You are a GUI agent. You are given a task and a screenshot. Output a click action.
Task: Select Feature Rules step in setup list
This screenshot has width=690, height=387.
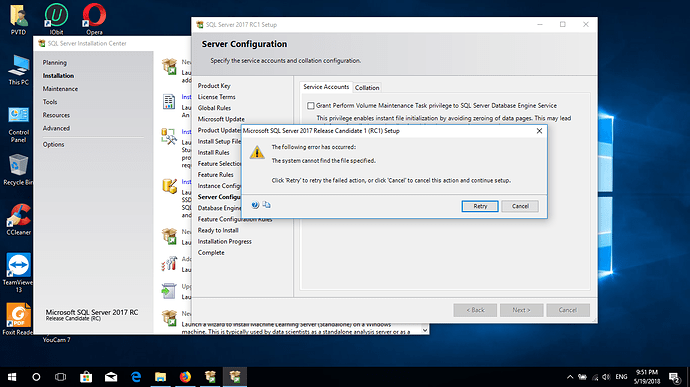(216, 175)
